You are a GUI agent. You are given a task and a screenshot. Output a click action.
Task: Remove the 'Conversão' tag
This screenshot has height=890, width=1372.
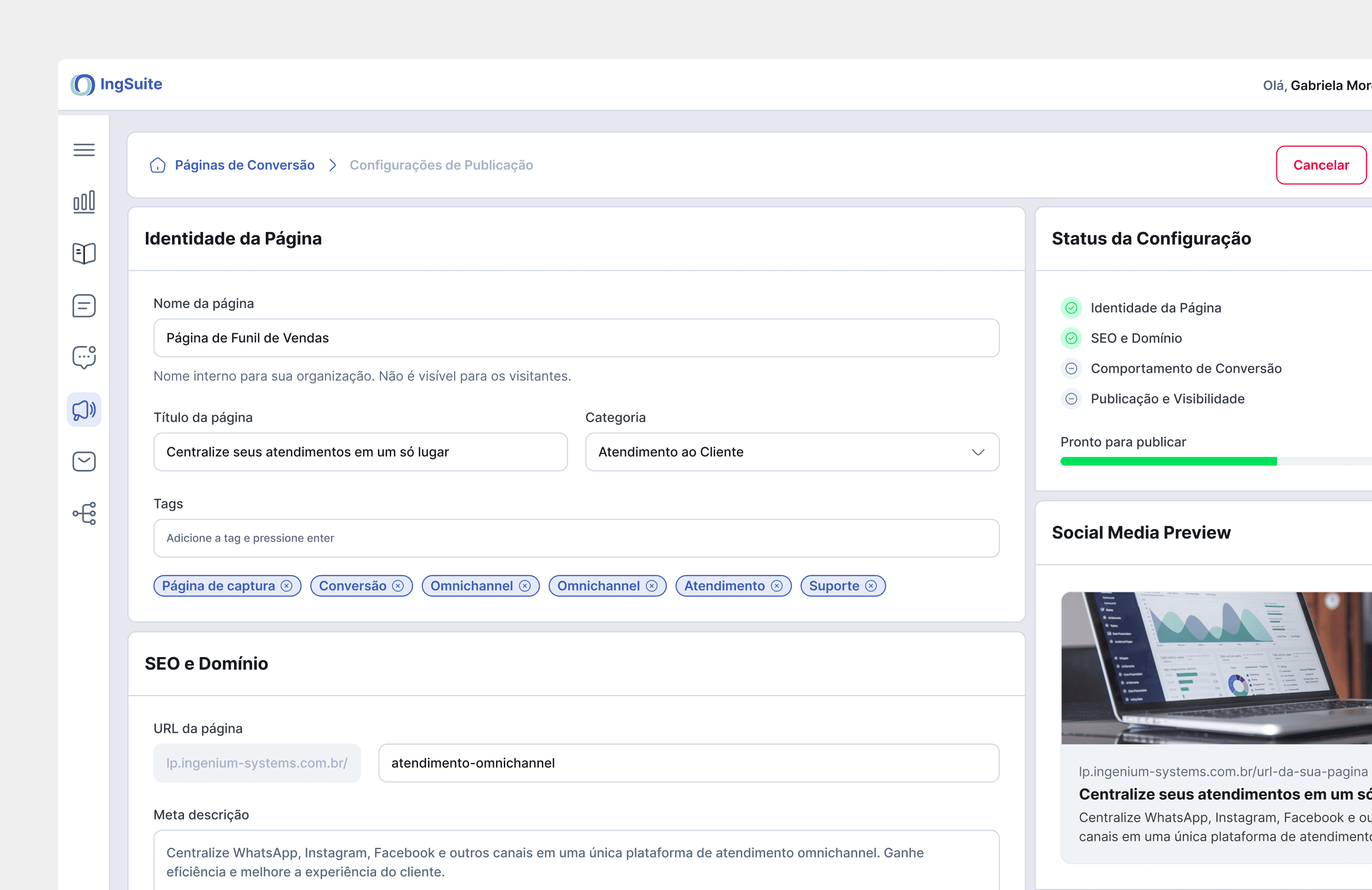[398, 586]
